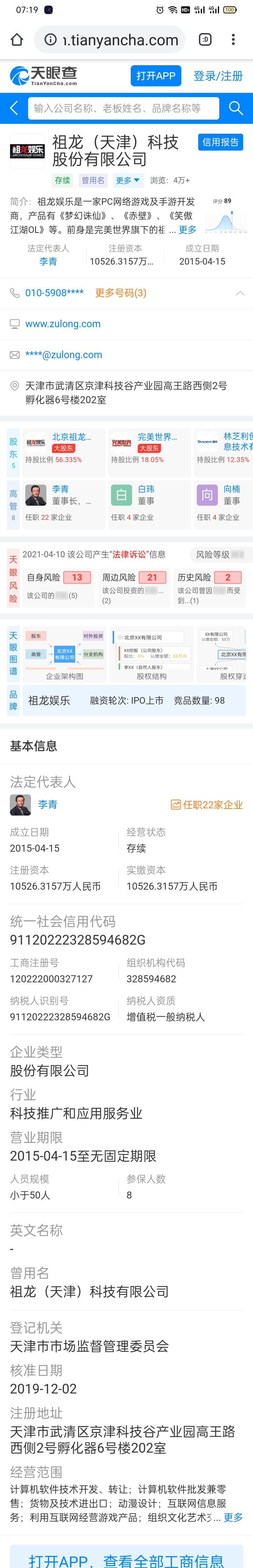Tap the alarm clock status icon

(160, 10)
